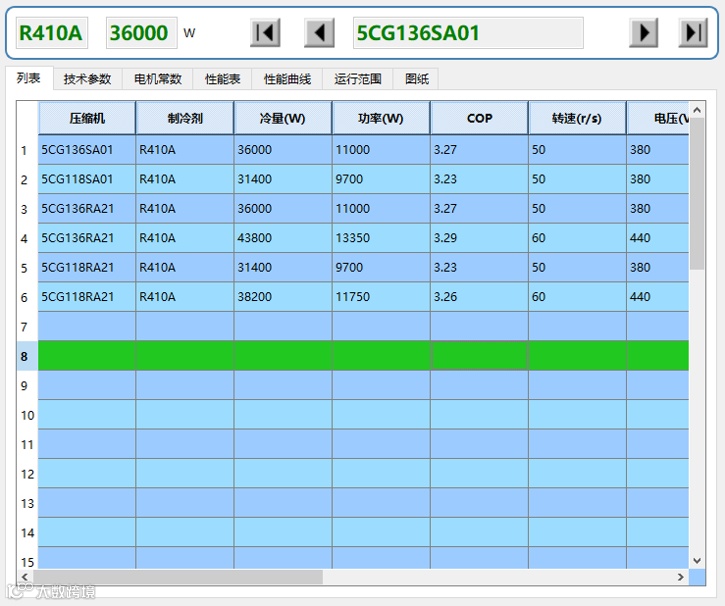The height and width of the screenshot is (606, 725).
Task: Switch to the 电机常数 tab
Action: click(158, 79)
